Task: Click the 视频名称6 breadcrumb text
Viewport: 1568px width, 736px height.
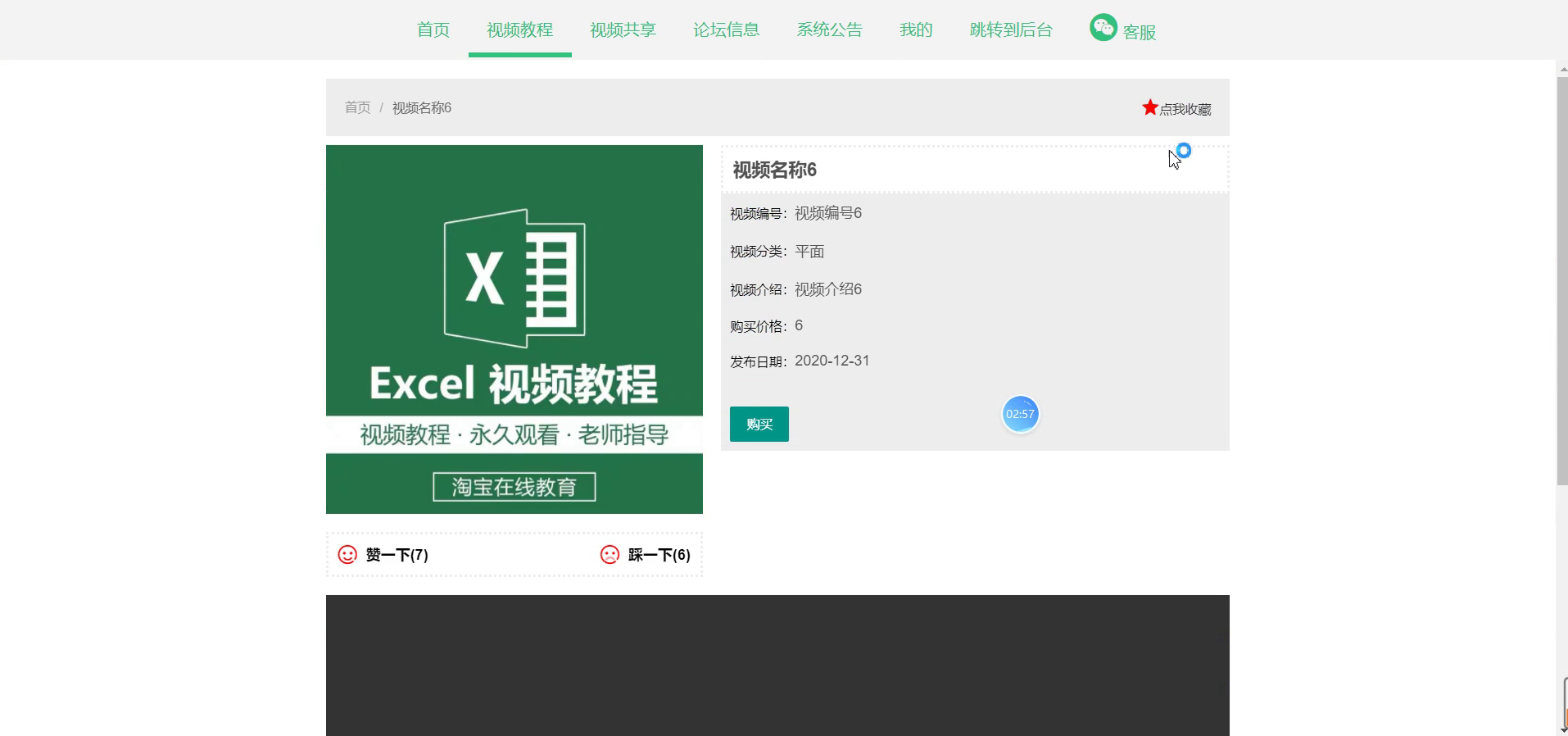Action: [x=422, y=107]
